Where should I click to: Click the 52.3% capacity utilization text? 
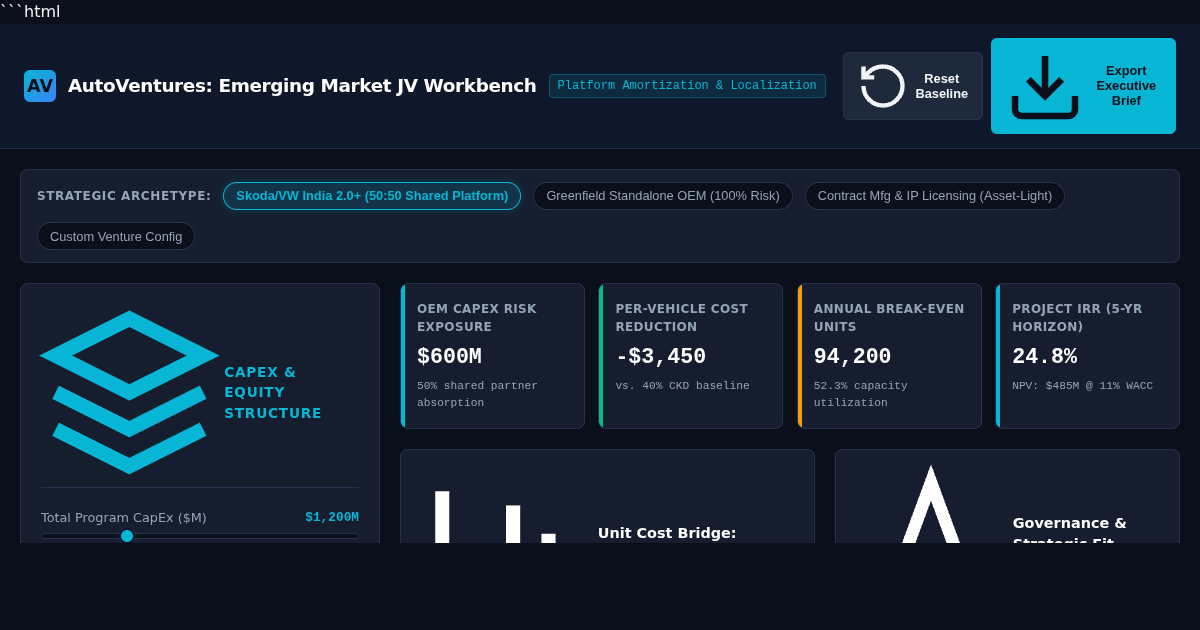point(861,394)
